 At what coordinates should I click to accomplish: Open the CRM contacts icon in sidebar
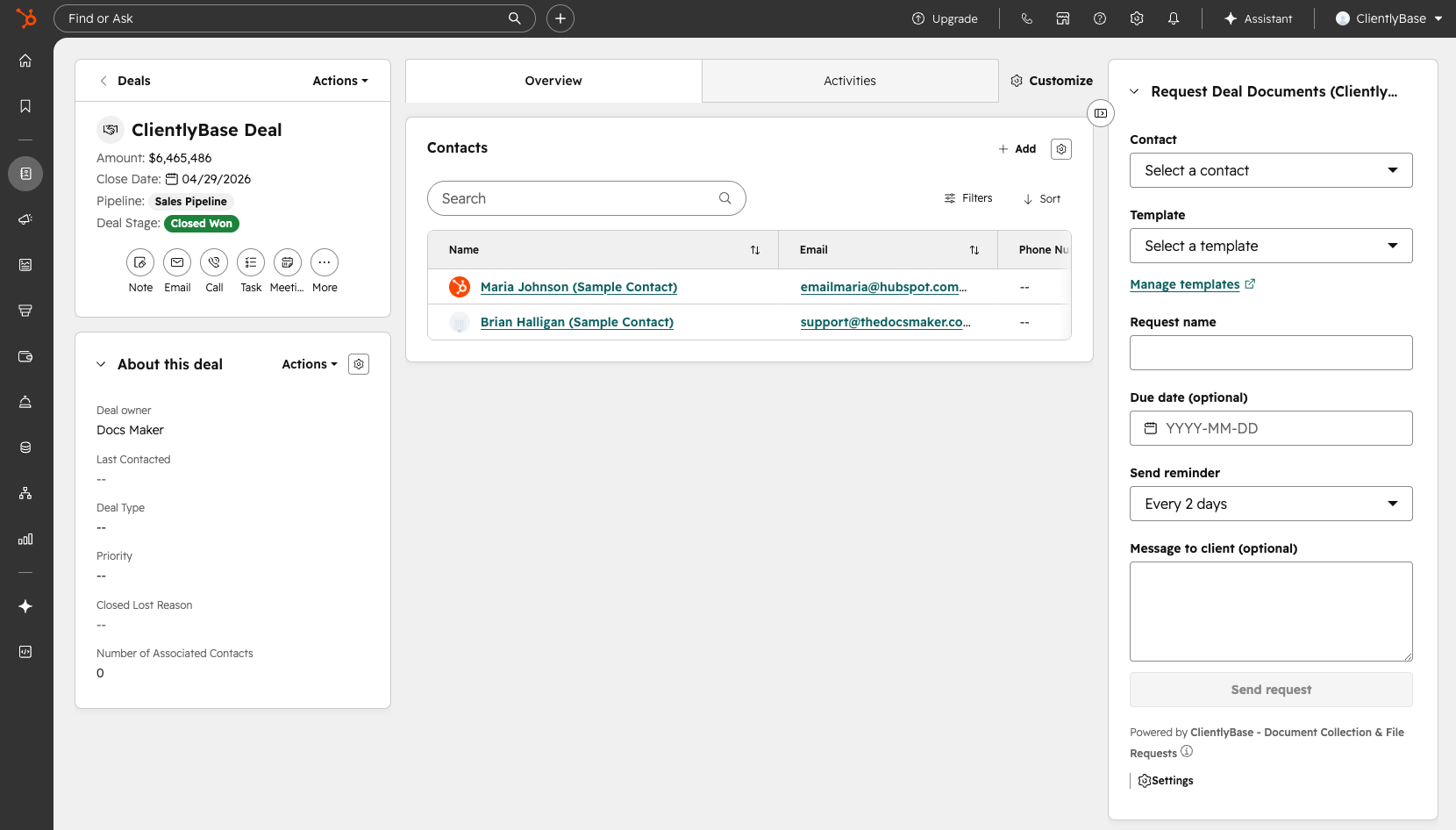tap(25, 174)
